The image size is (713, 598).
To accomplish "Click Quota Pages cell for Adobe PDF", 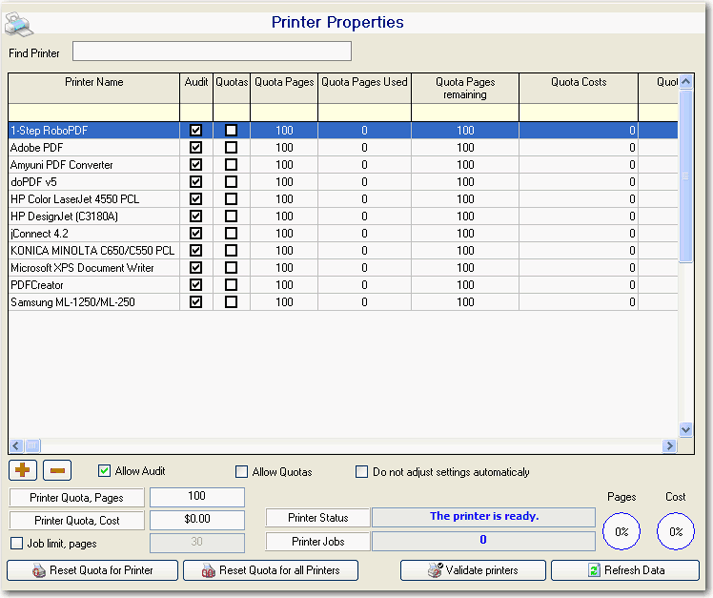I will [x=284, y=148].
